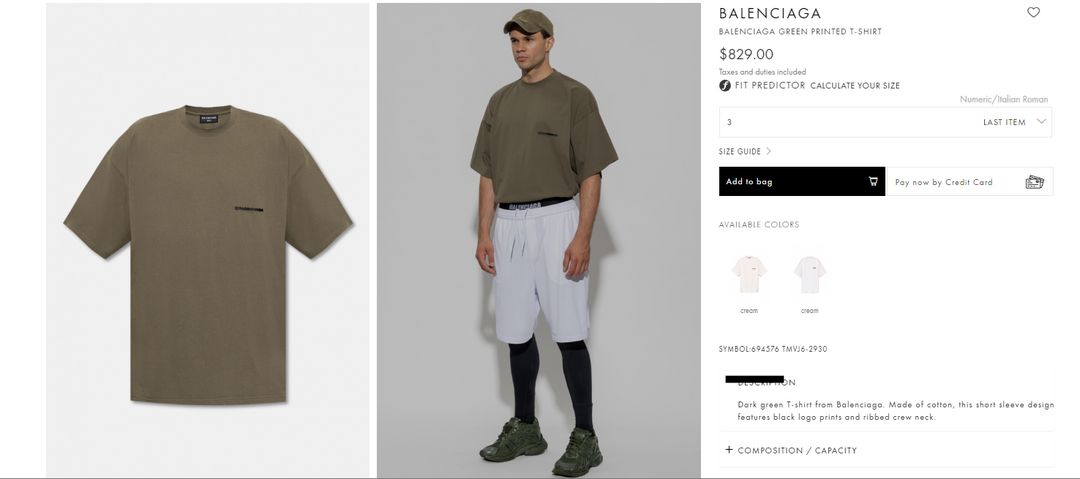Image resolution: width=1080 pixels, height=479 pixels.
Task: Select the first cream T-shirt color swatch
Action: (749, 274)
